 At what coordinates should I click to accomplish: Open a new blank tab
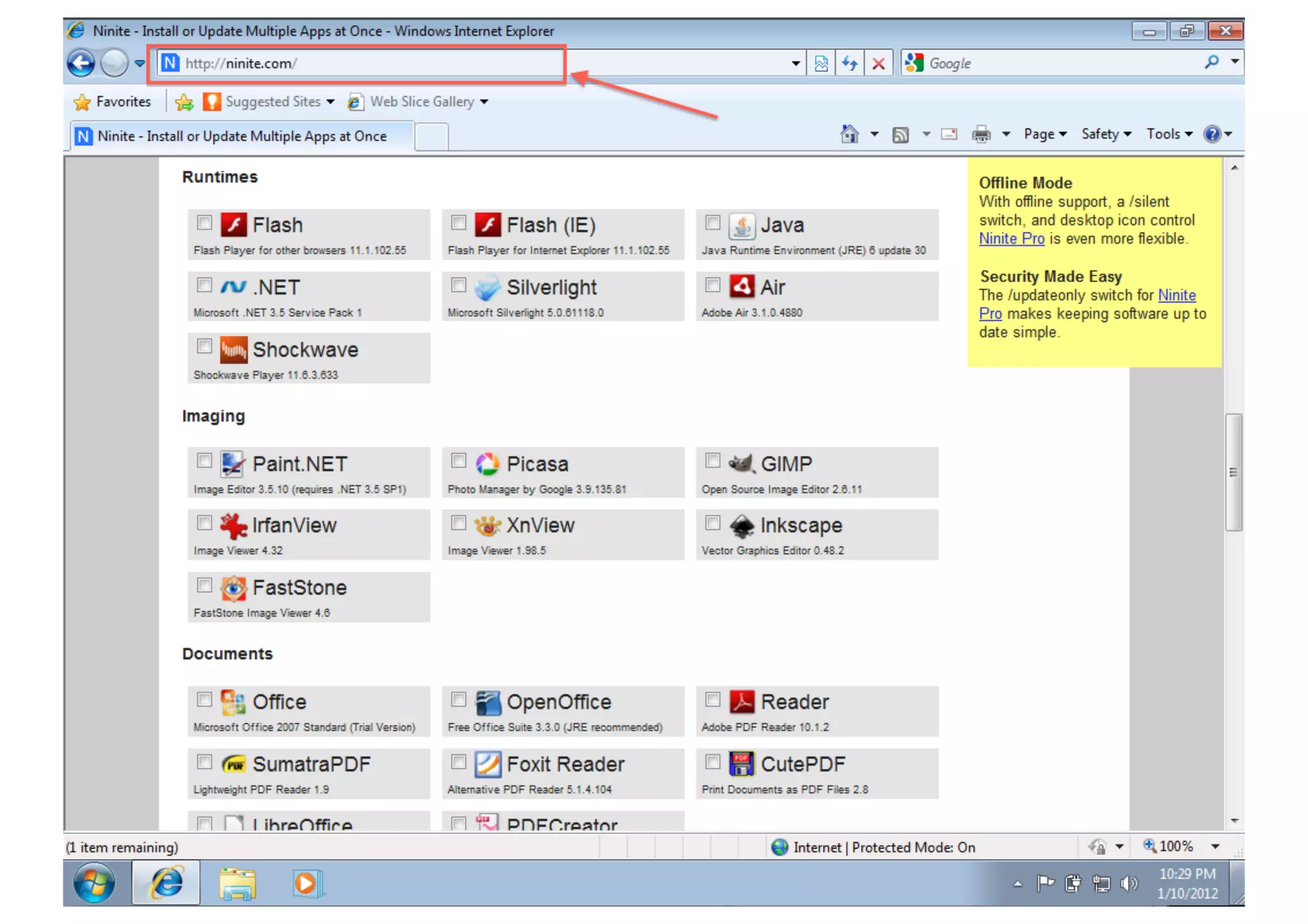(431, 137)
